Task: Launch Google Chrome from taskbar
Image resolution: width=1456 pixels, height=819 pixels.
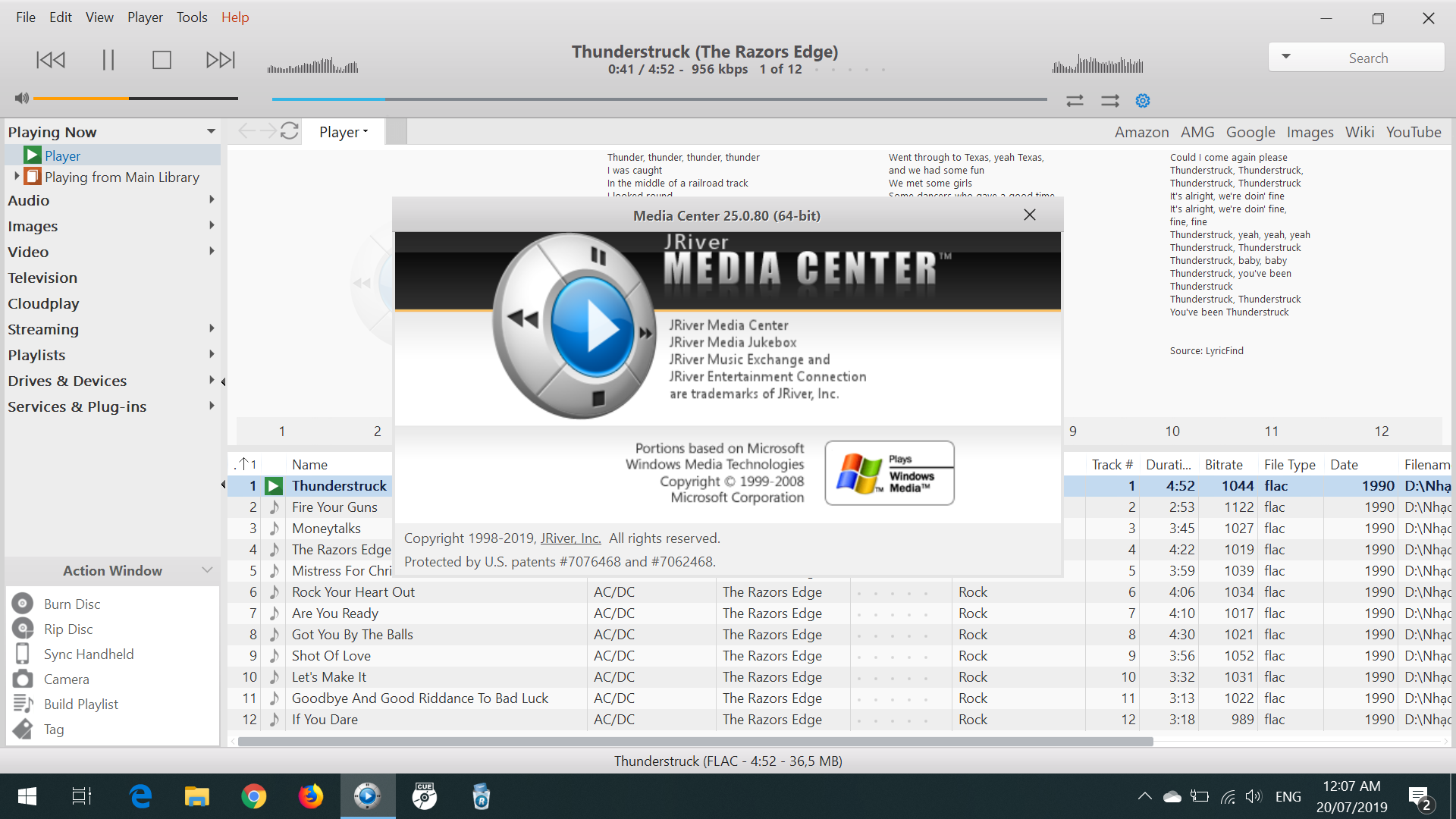Action: [x=253, y=796]
